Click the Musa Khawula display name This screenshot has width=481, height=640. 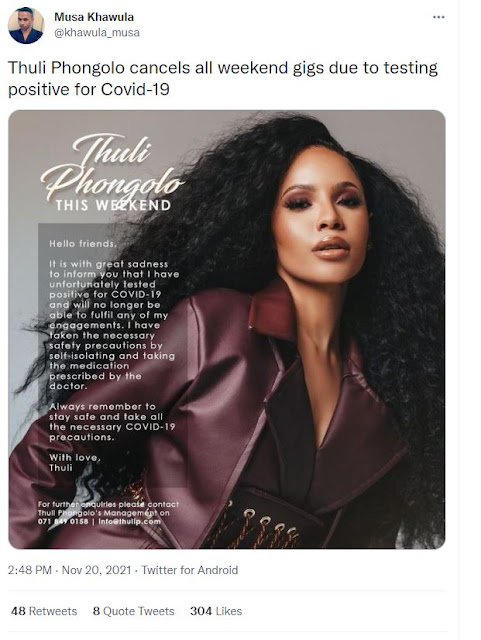(94, 17)
